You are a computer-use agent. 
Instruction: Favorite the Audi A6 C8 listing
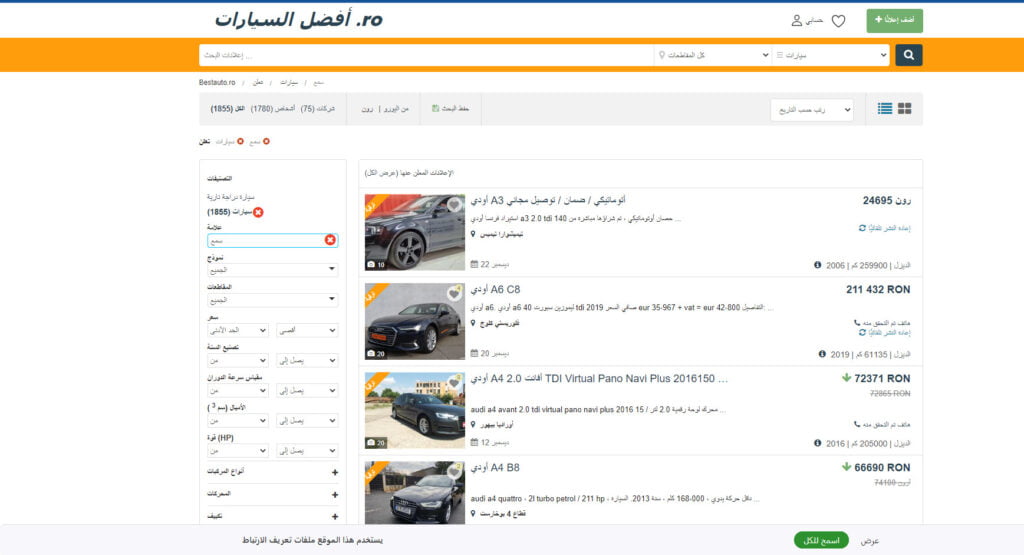(x=454, y=294)
